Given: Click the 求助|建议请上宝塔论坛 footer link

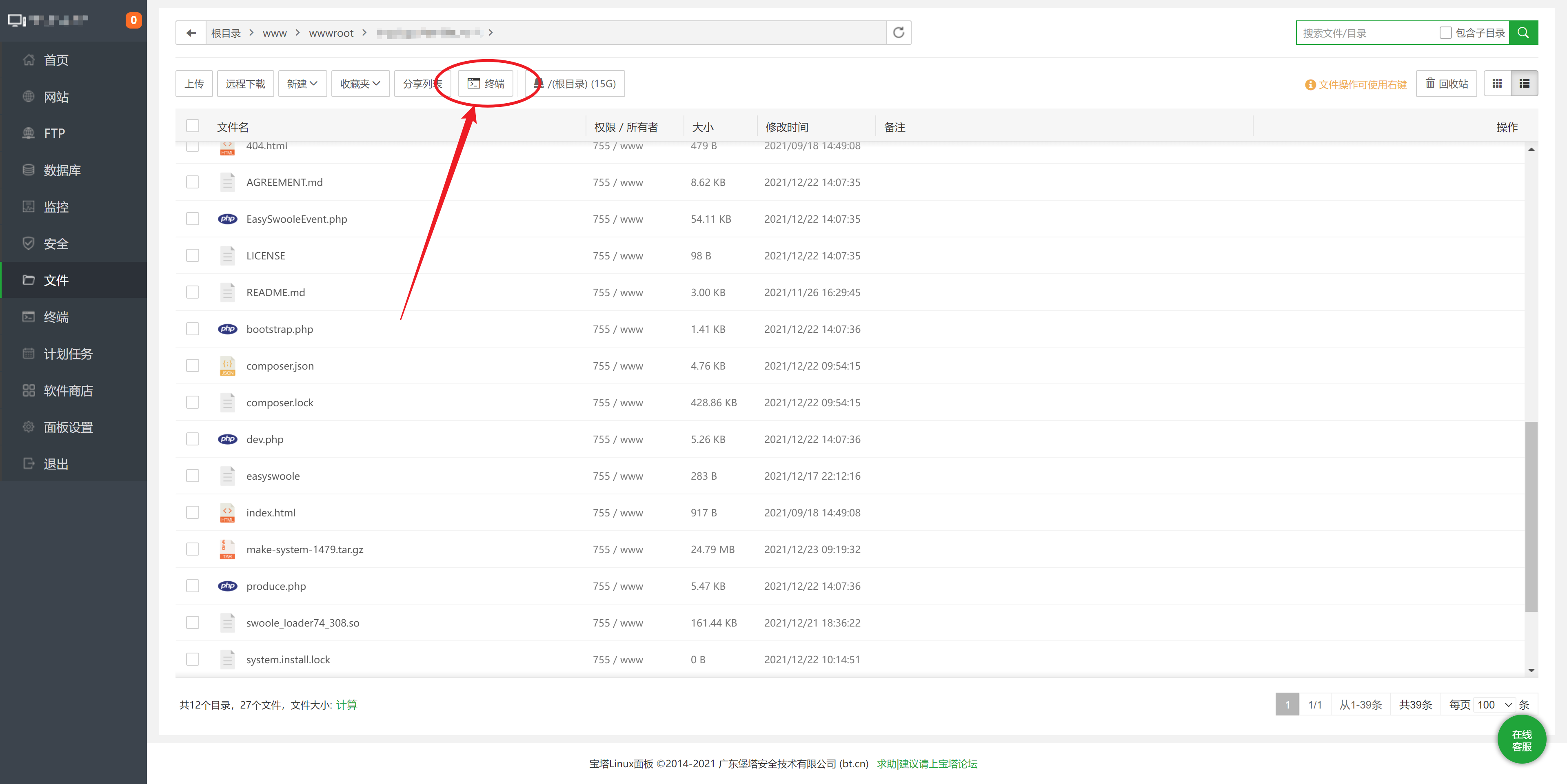Looking at the screenshot, I should pyautogui.click(x=927, y=764).
